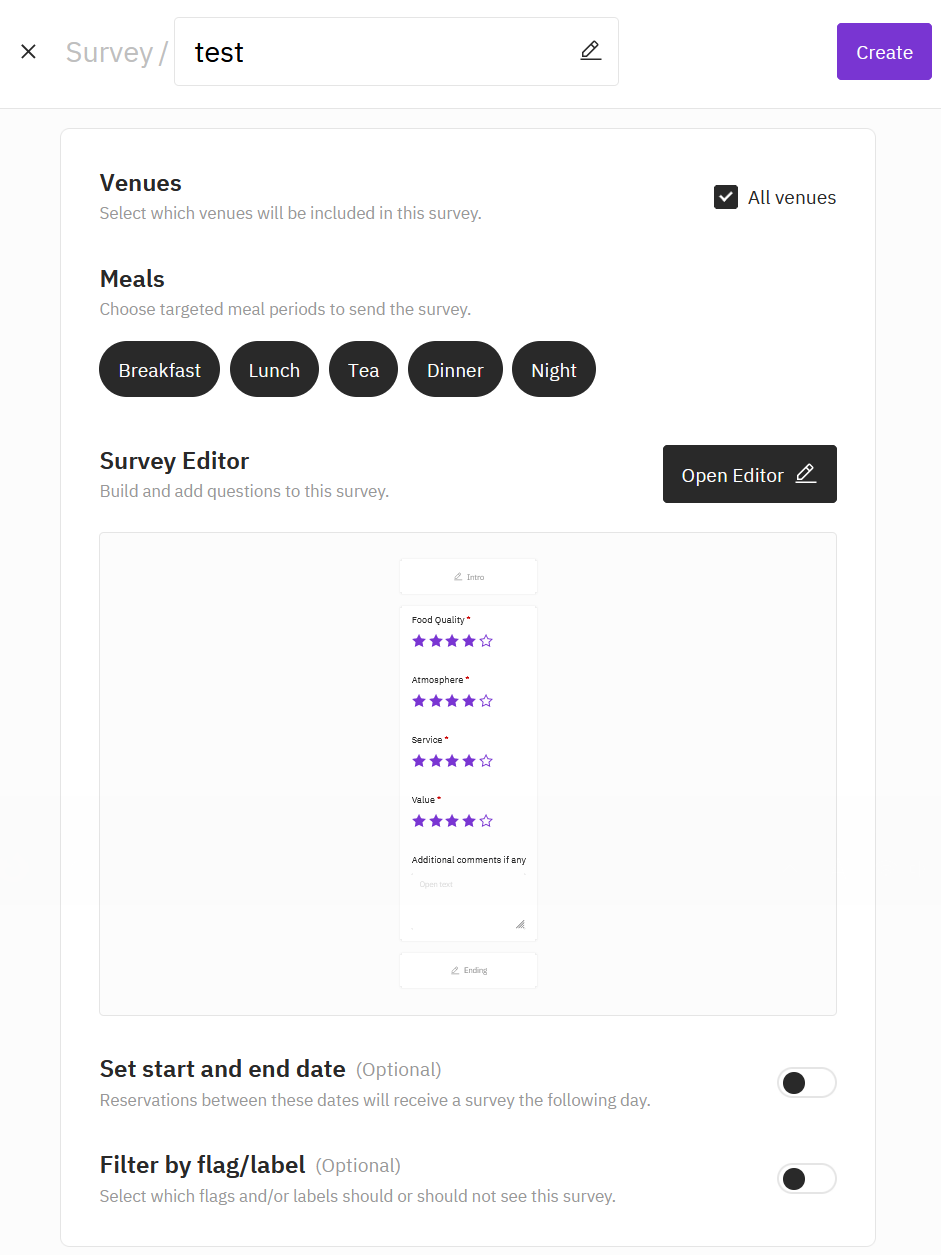
Task: Click the Intro block in preview
Action: [468, 577]
